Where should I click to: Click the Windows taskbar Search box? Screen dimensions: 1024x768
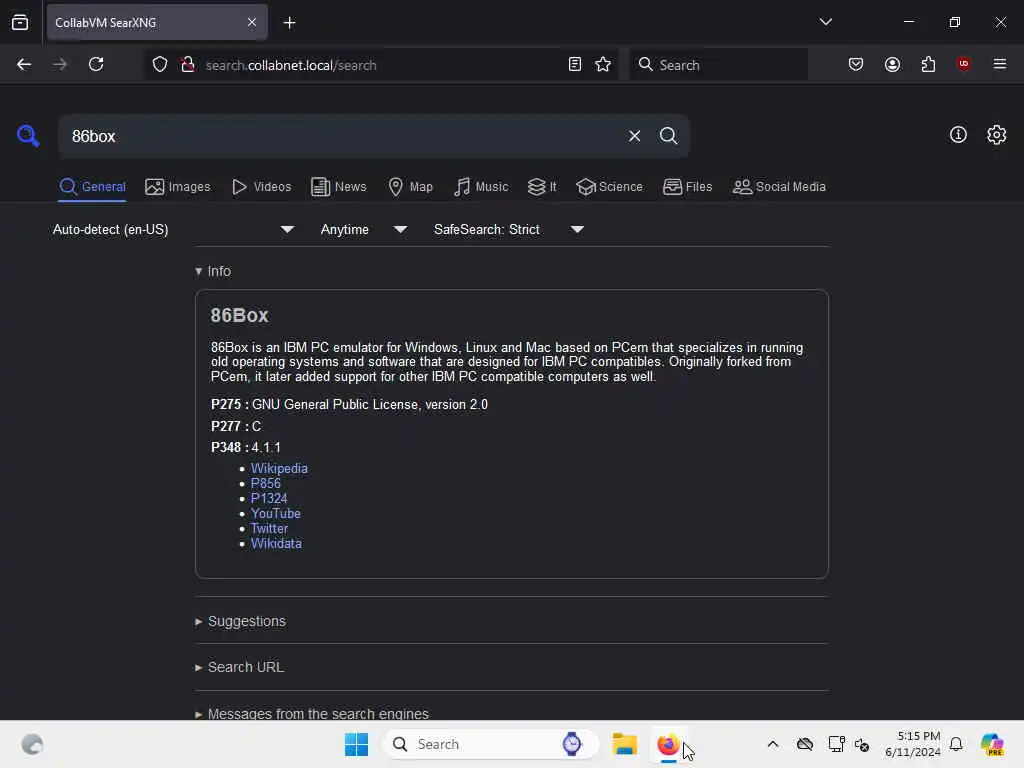pyautogui.click(x=490, y=744)
